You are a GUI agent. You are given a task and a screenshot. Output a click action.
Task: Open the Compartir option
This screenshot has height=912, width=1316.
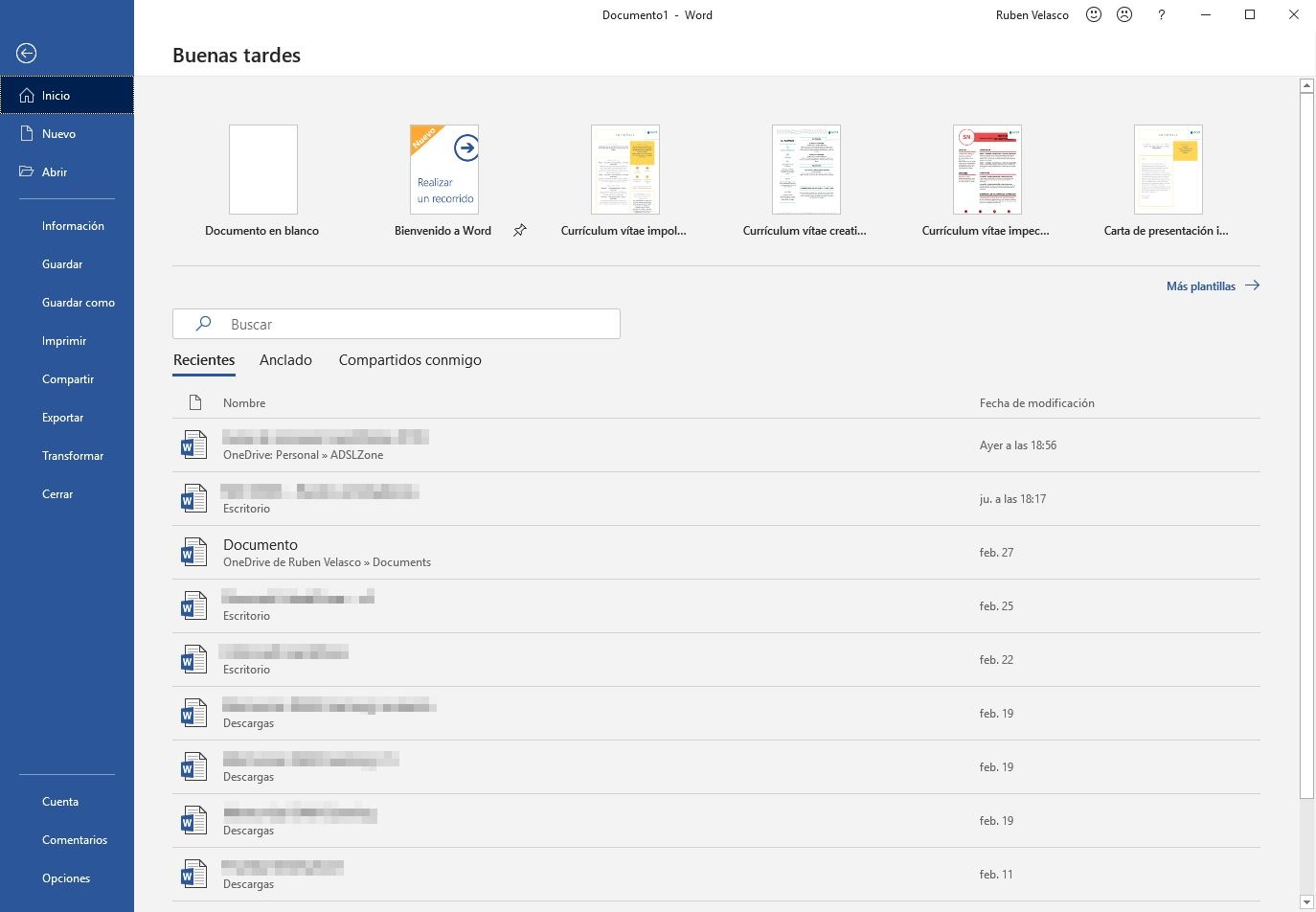(68, 379)
